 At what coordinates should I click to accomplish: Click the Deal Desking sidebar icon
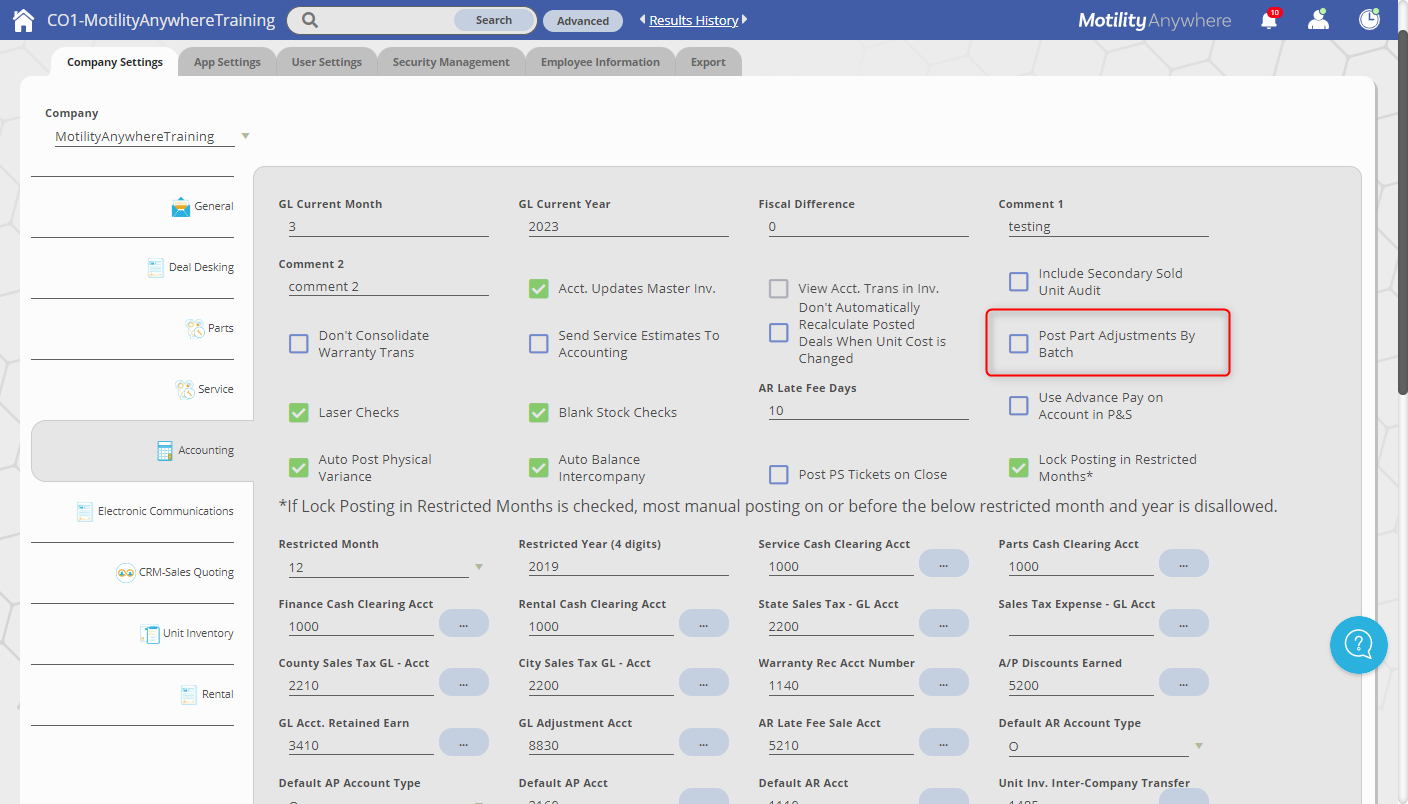tap(155, 268)
